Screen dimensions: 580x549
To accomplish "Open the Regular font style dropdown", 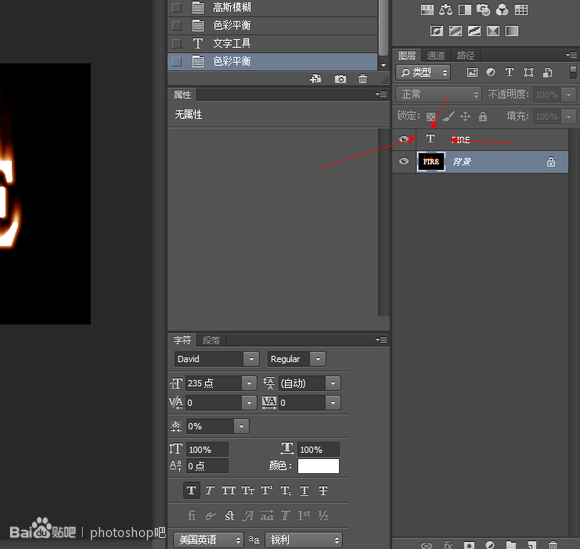I will pyautogui.click(x=318, y=359).
